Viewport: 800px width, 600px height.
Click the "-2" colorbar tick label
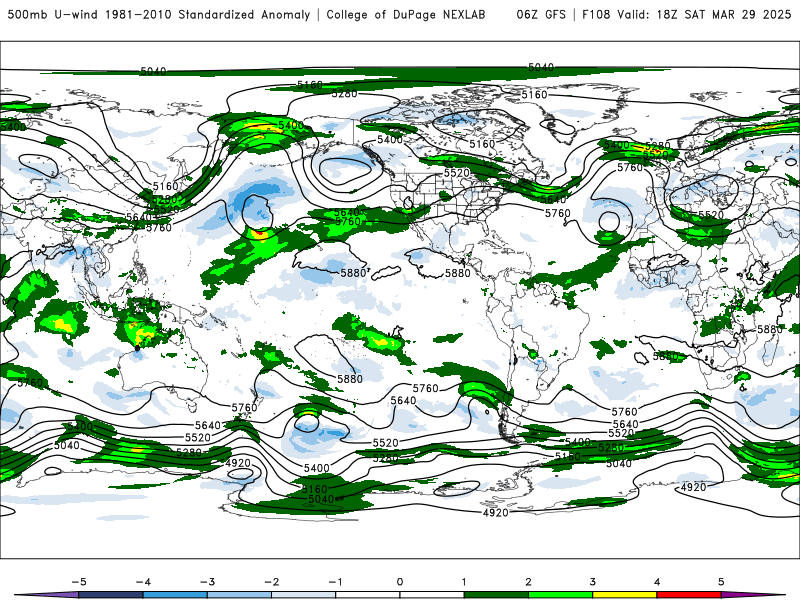click(x=271, y=582)
